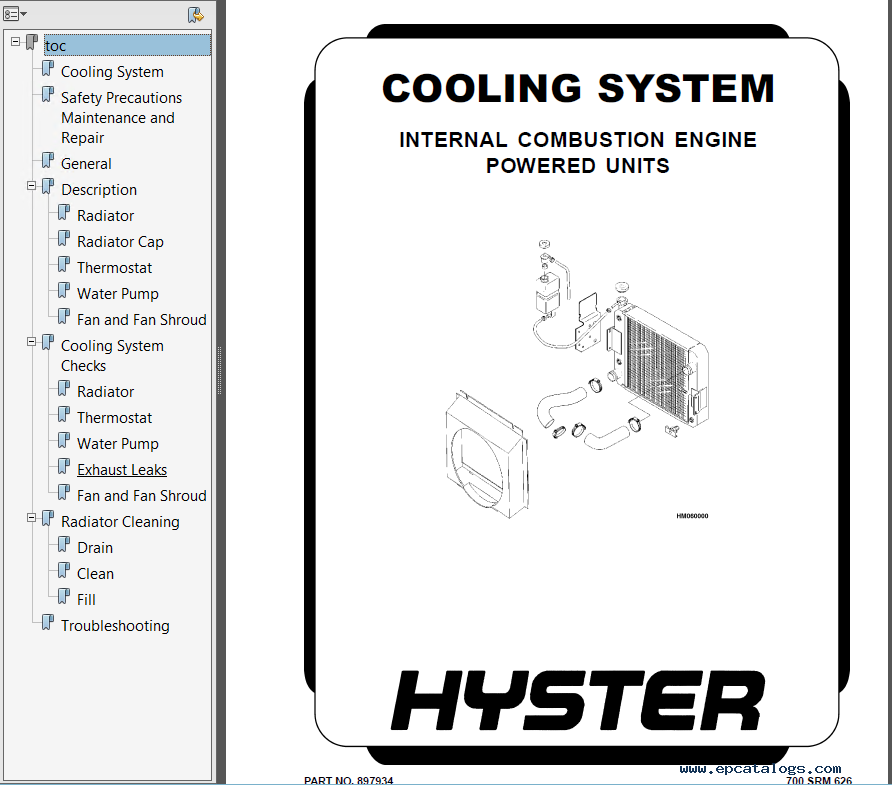892x785 pixels.
Task: Open the Description bookmark
Action: pyautogui.click(x=99, y=190)
